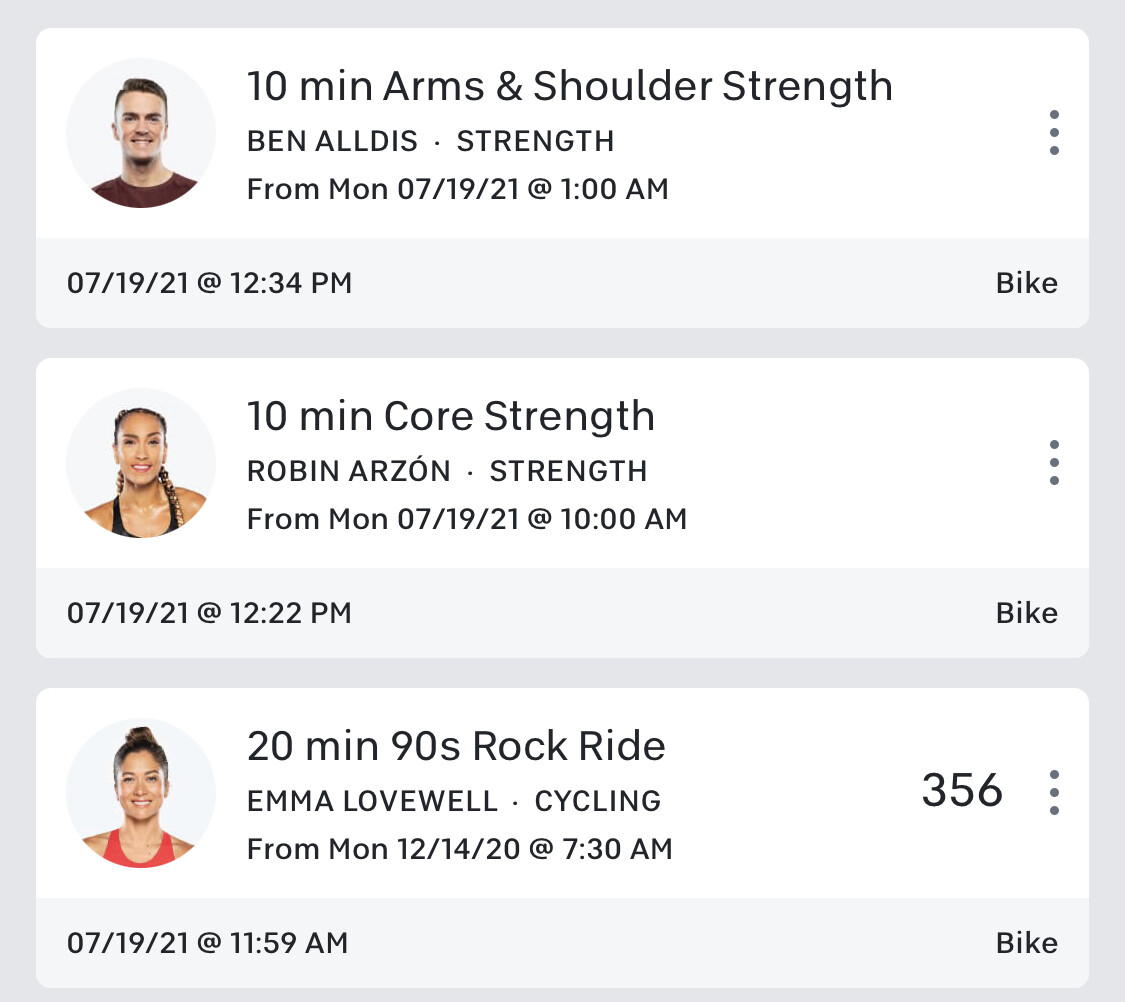The width and height of the screenshot is (1125, 1002).
Task: Click CYCLING category on Rock Ride card
Action: [x=598, y=801]
